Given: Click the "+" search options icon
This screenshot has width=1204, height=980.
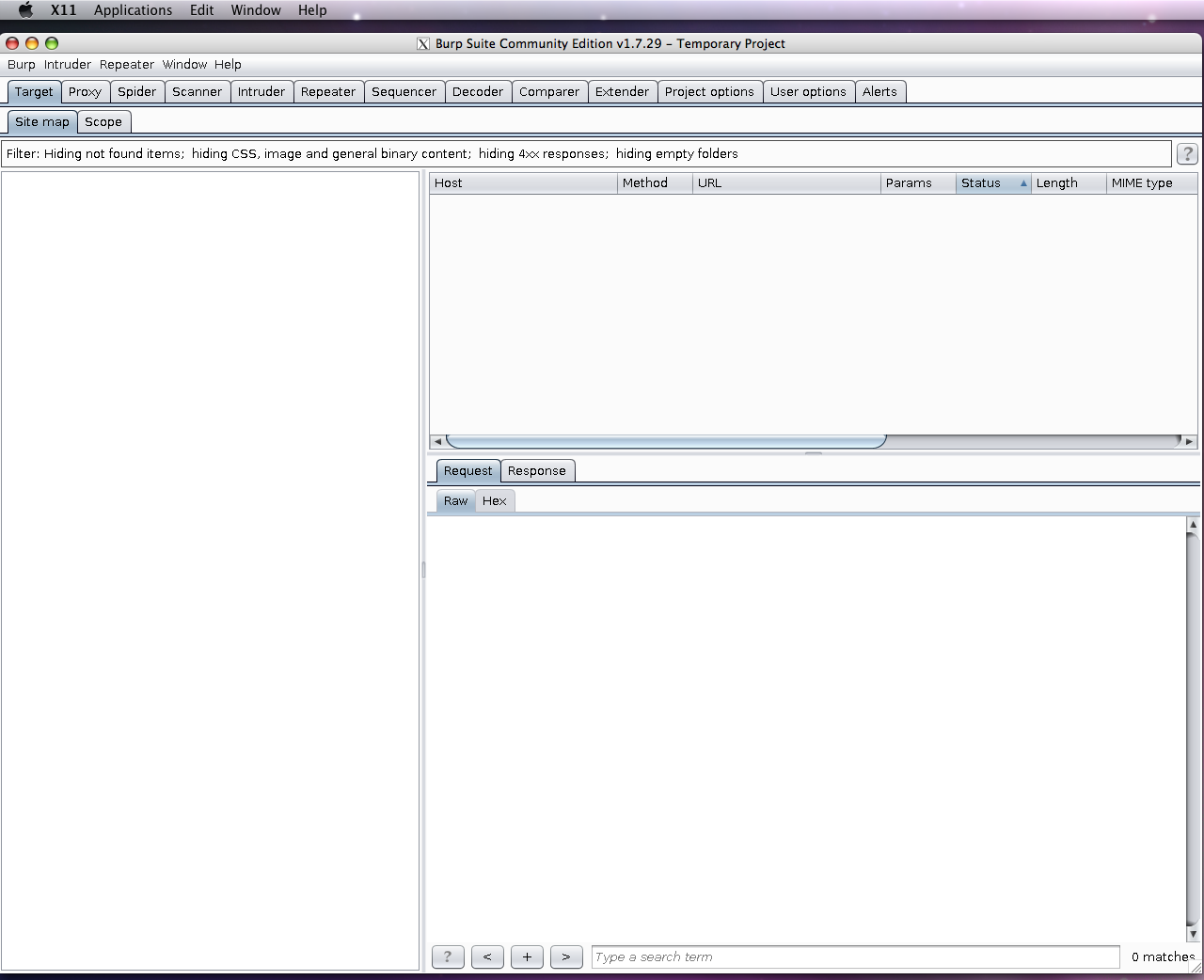Looking at the screenshot, I should (x=527, y=956).
